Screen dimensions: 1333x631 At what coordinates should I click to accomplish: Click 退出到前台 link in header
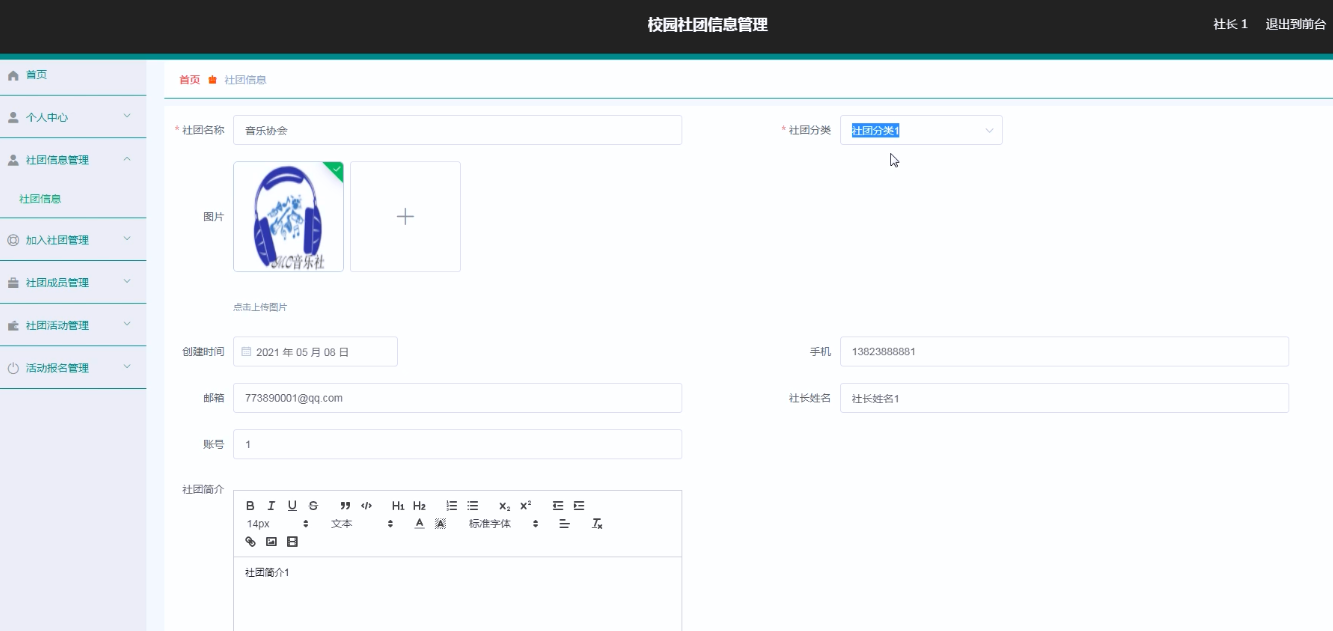(x=1295, y=25)
